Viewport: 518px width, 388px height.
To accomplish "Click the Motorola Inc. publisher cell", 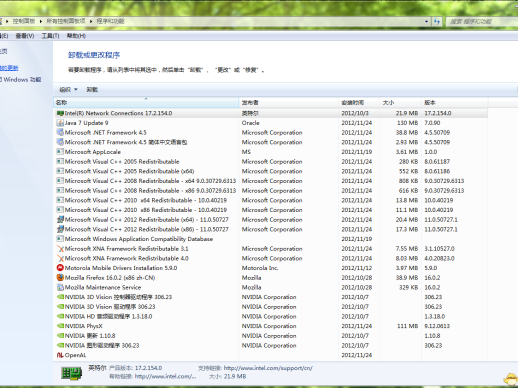I will (260, 268).
